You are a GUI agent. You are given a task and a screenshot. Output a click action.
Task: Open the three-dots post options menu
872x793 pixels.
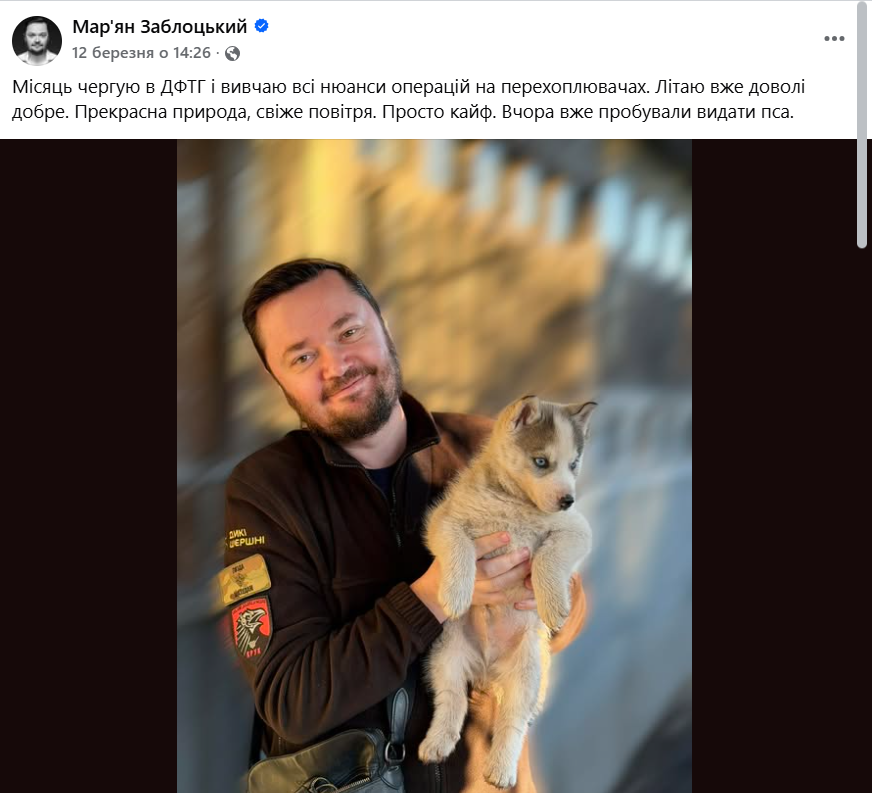[x=834, y=38]
